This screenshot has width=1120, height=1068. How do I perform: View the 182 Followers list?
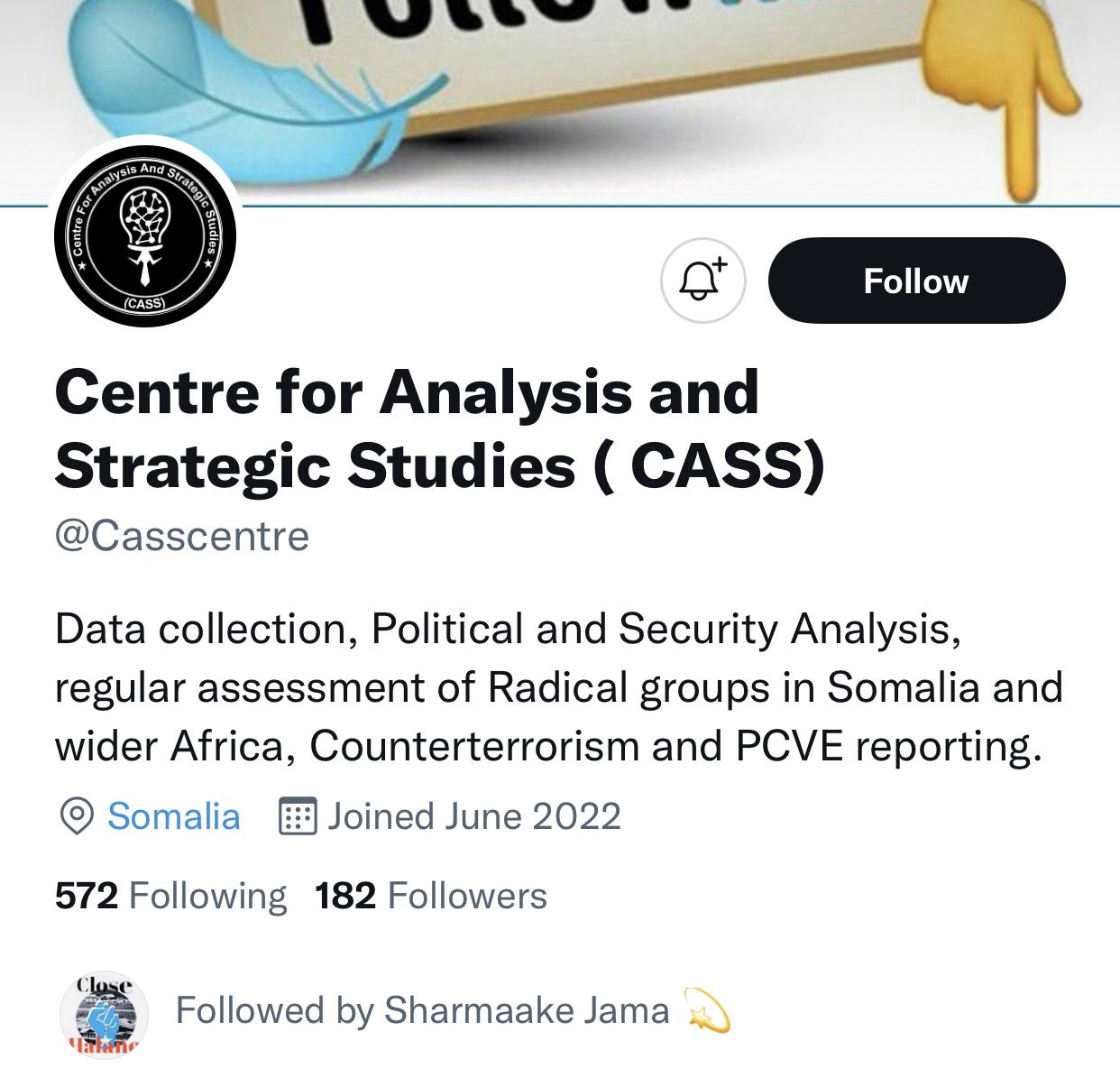pyautogui.click(x=431, y=896)
